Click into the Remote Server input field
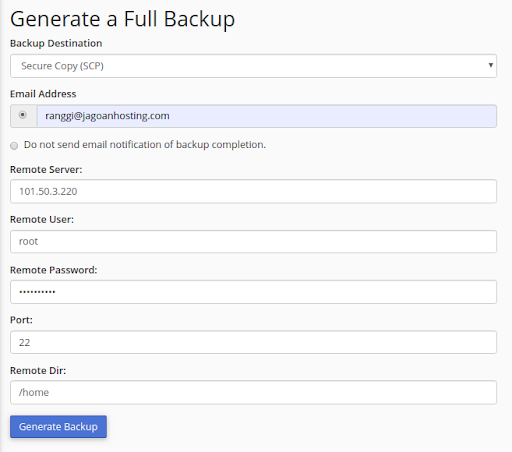Screen dimensions: 512x452 [253, 191]
